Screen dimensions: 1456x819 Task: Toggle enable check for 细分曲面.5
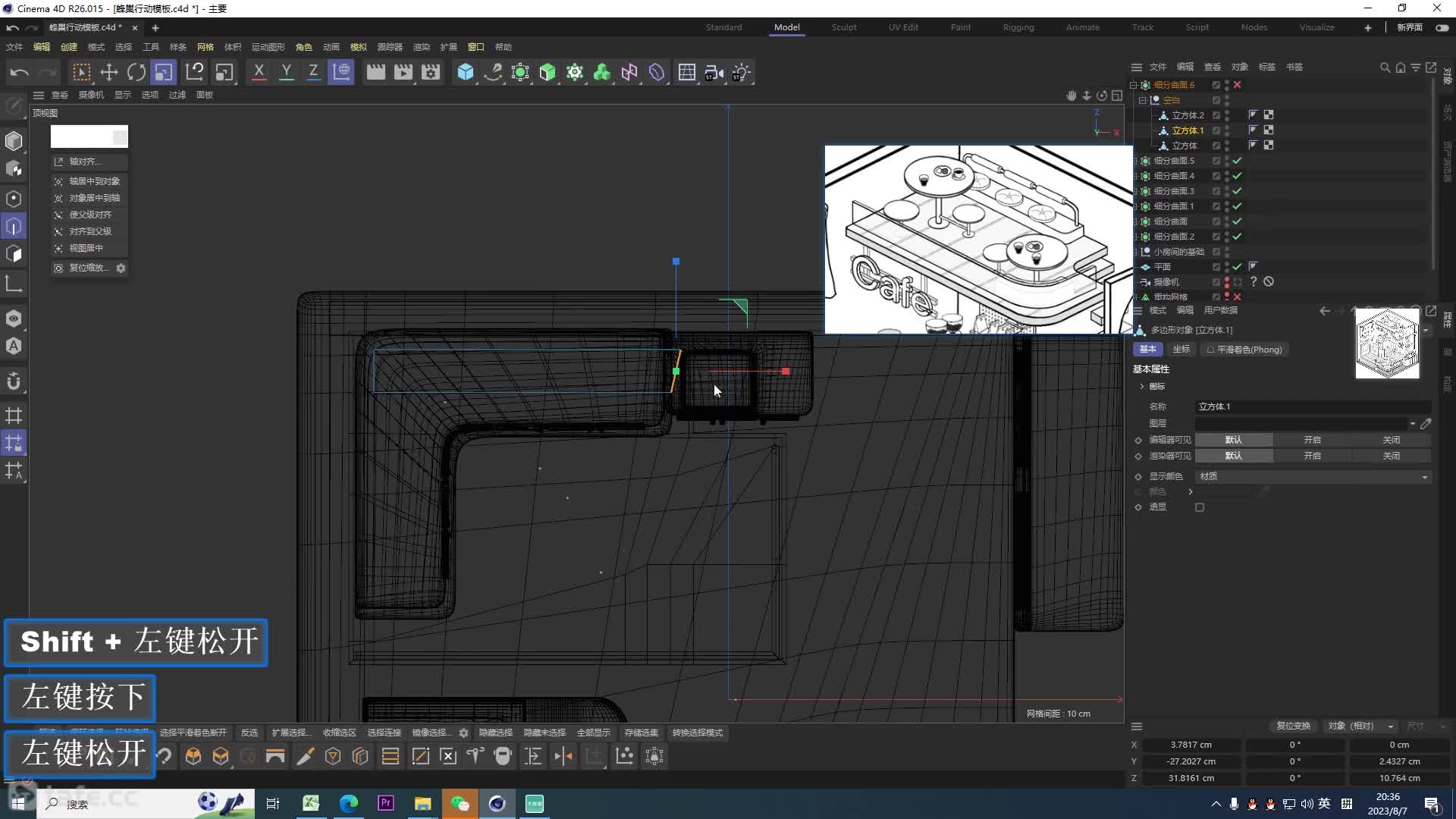pyautogui.click(x=1238, y=161)
